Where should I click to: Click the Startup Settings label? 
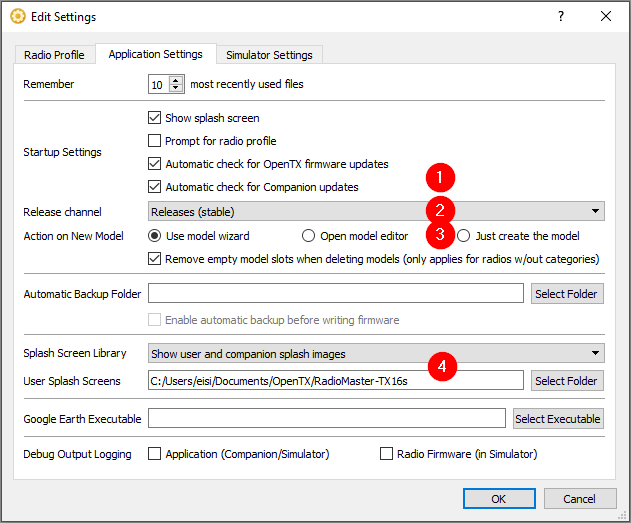pyautogui.click(x=62, y=152)
